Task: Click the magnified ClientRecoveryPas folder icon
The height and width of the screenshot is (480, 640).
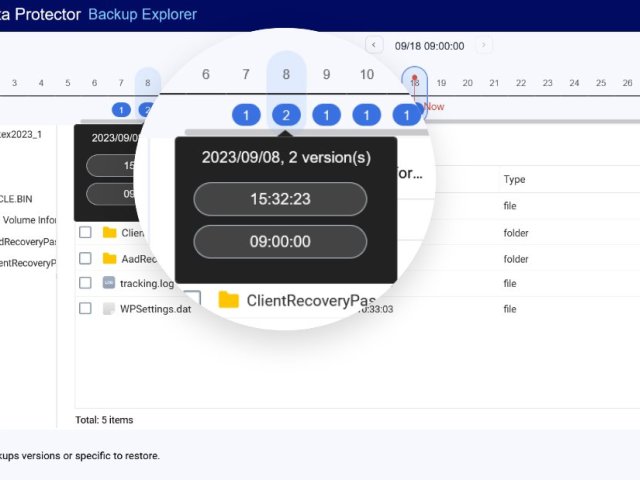Action: coord(229,300)
